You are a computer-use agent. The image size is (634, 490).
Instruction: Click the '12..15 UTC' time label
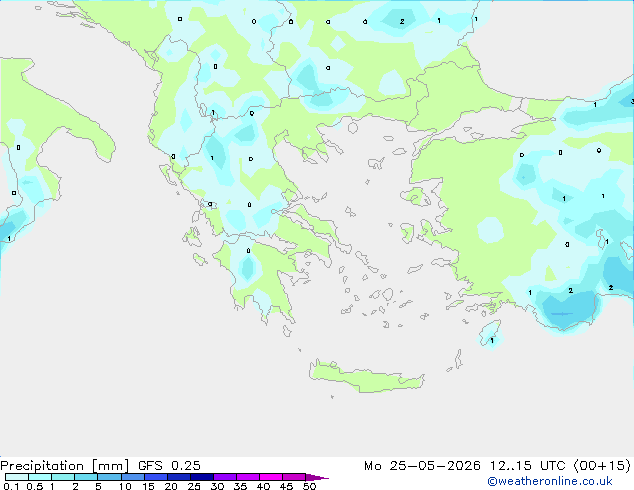coord(528,466)
